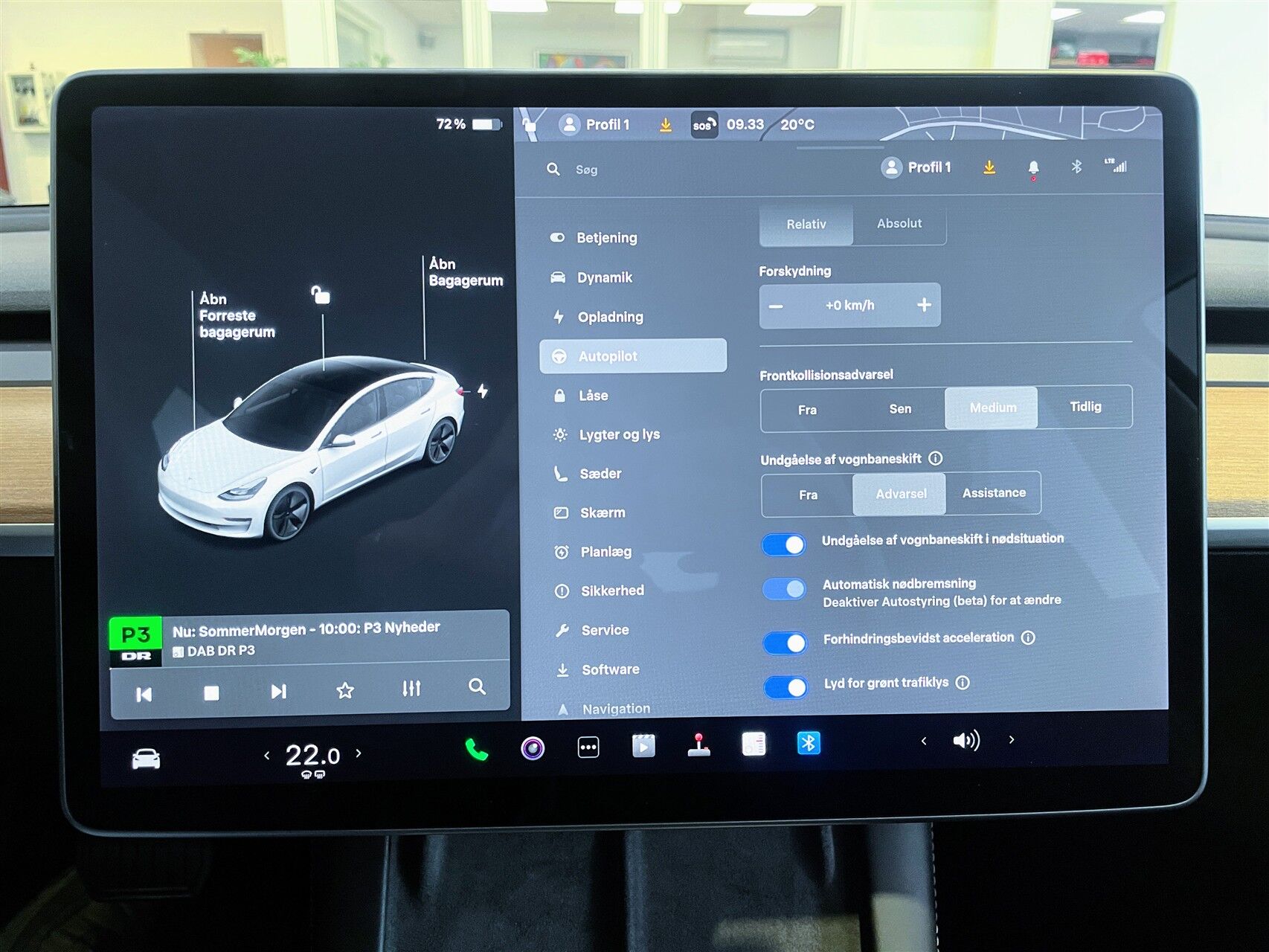Tap the unlock padlock above car

coord(321,295)
